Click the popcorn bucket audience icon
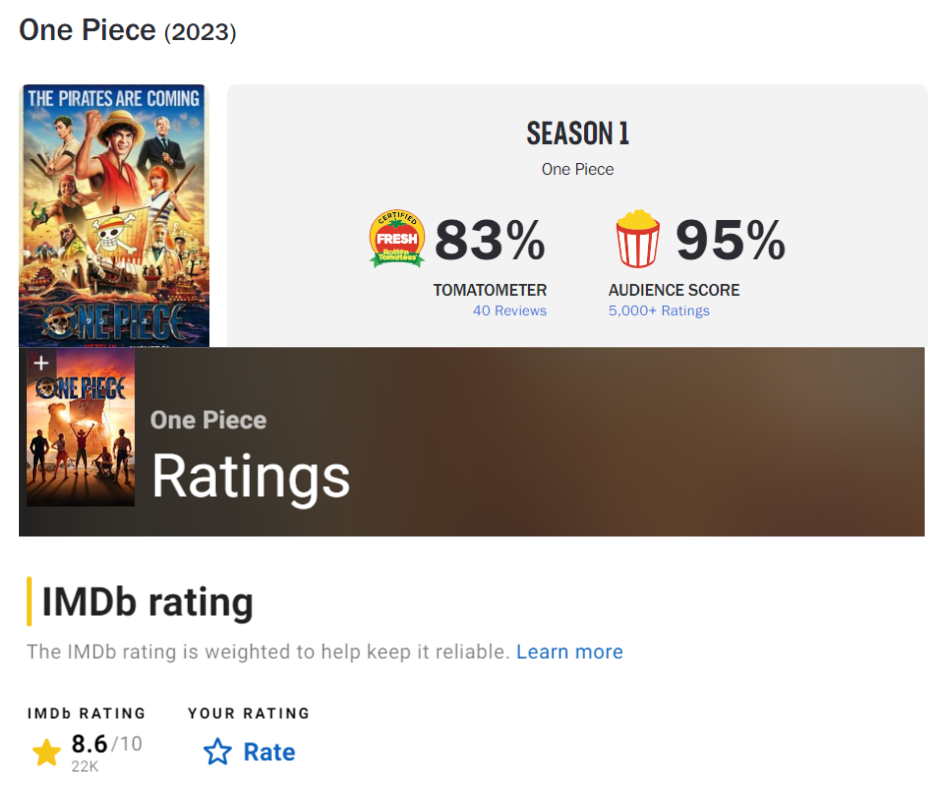 [x=637, y=239]
